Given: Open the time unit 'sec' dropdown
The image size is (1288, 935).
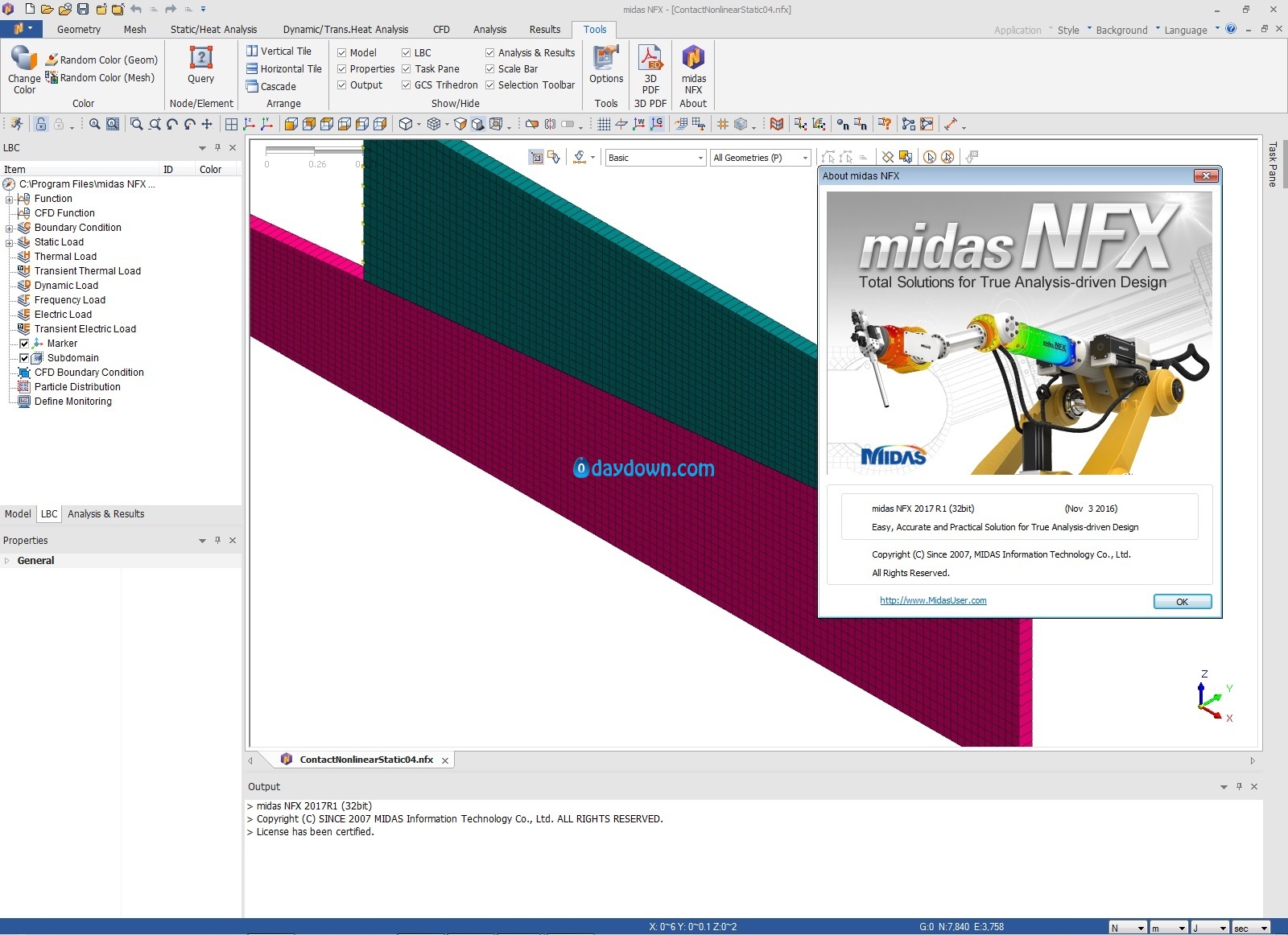Looking at the screenshot, I should click(1251, 928).
